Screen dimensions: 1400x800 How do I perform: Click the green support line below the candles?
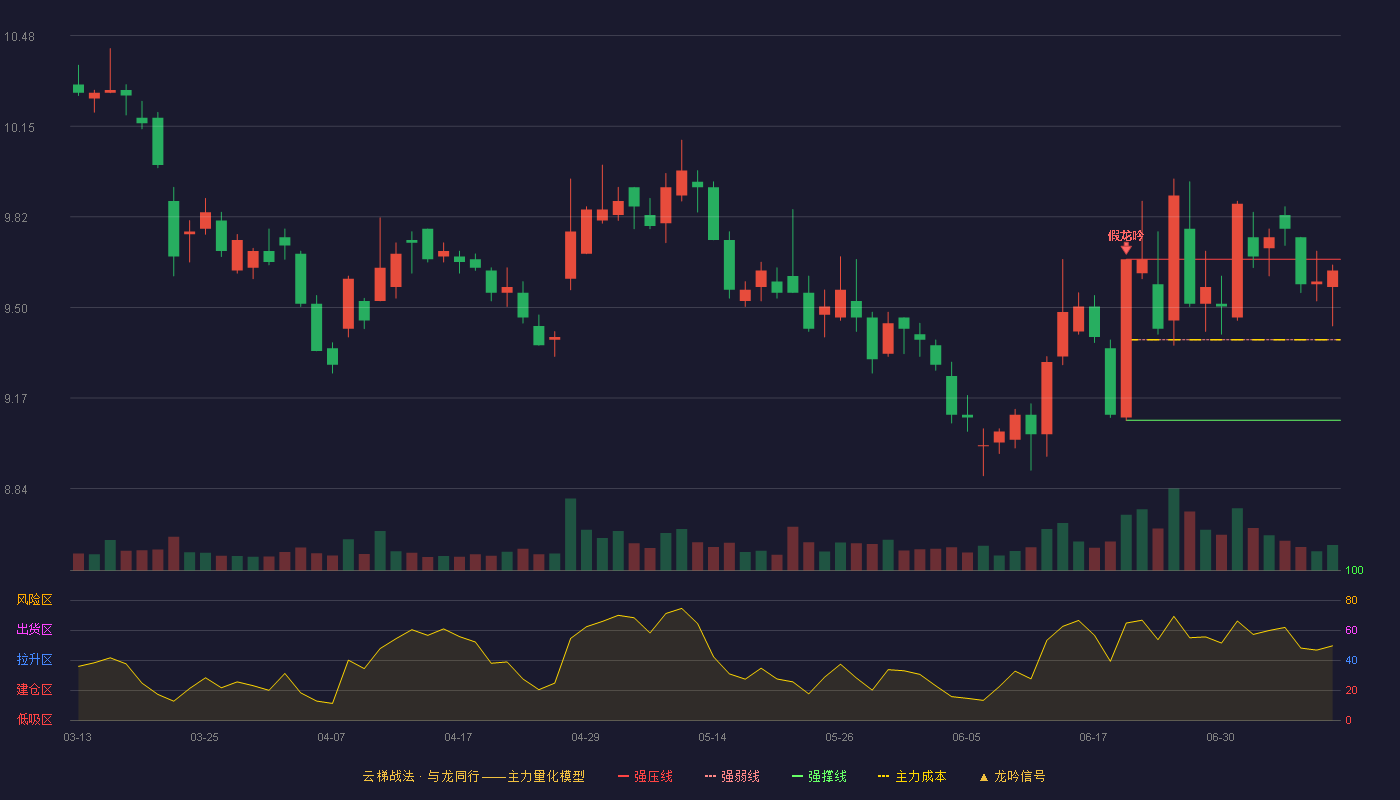(1233, 420)
